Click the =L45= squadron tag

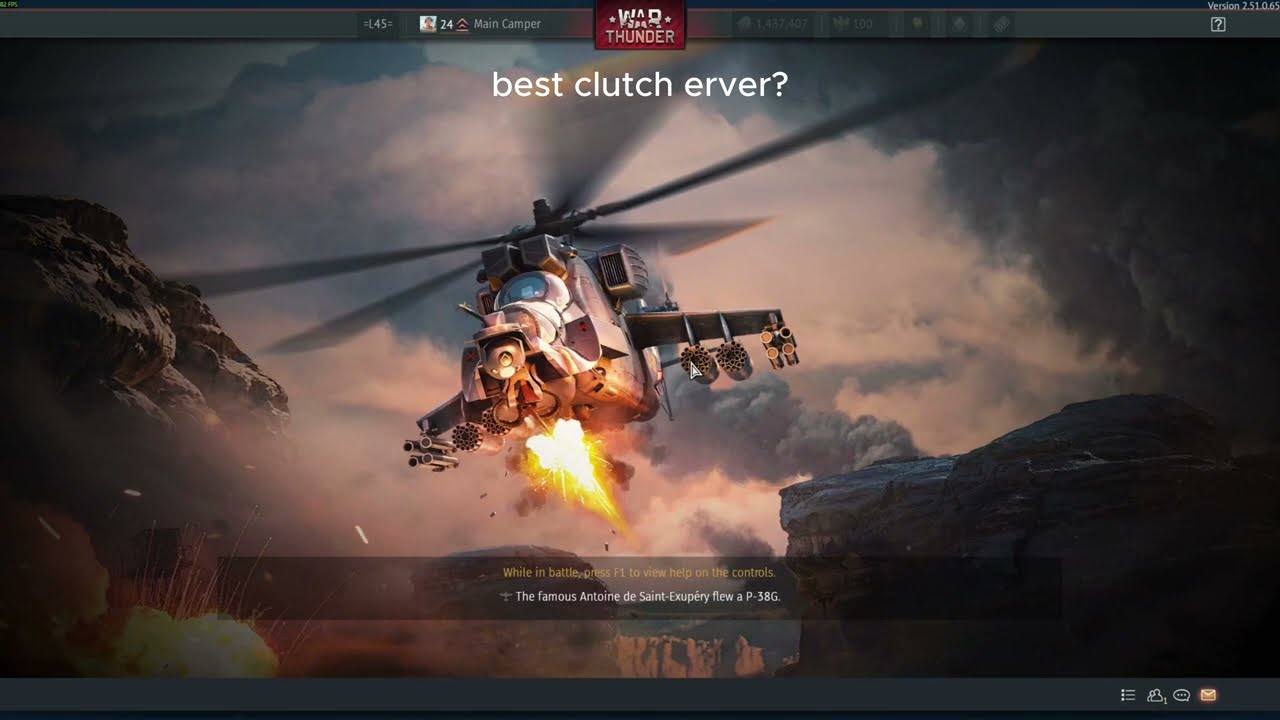pos(378,24)
